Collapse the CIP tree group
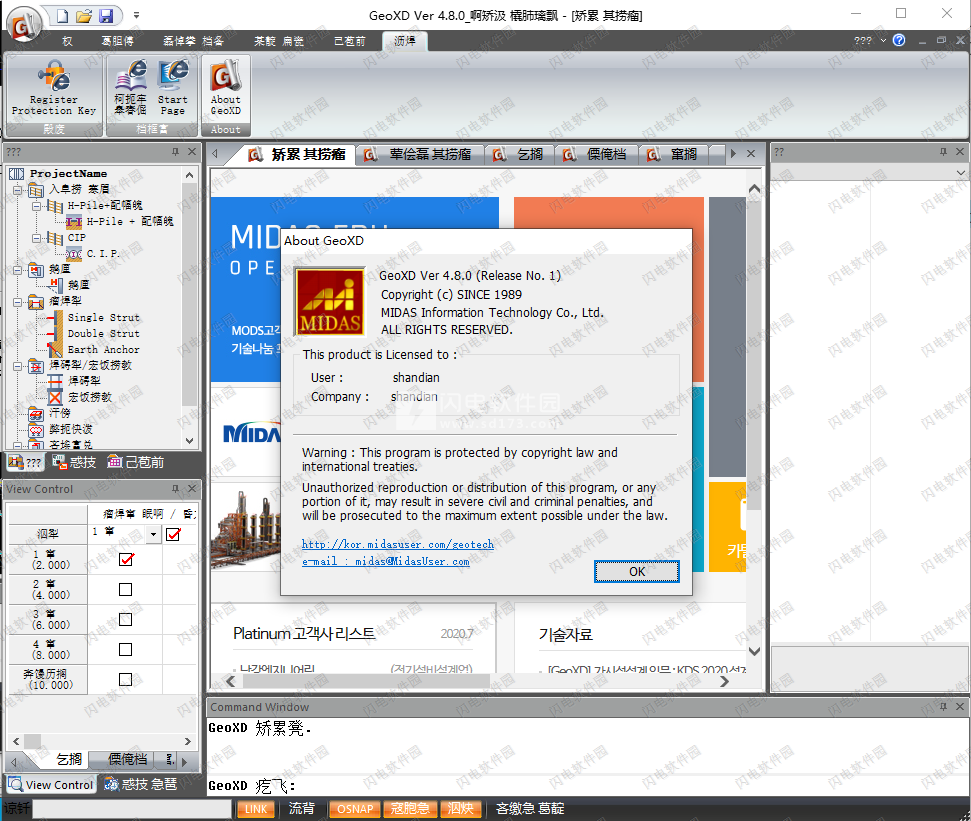Screen dimensions: 971x821 37,238
